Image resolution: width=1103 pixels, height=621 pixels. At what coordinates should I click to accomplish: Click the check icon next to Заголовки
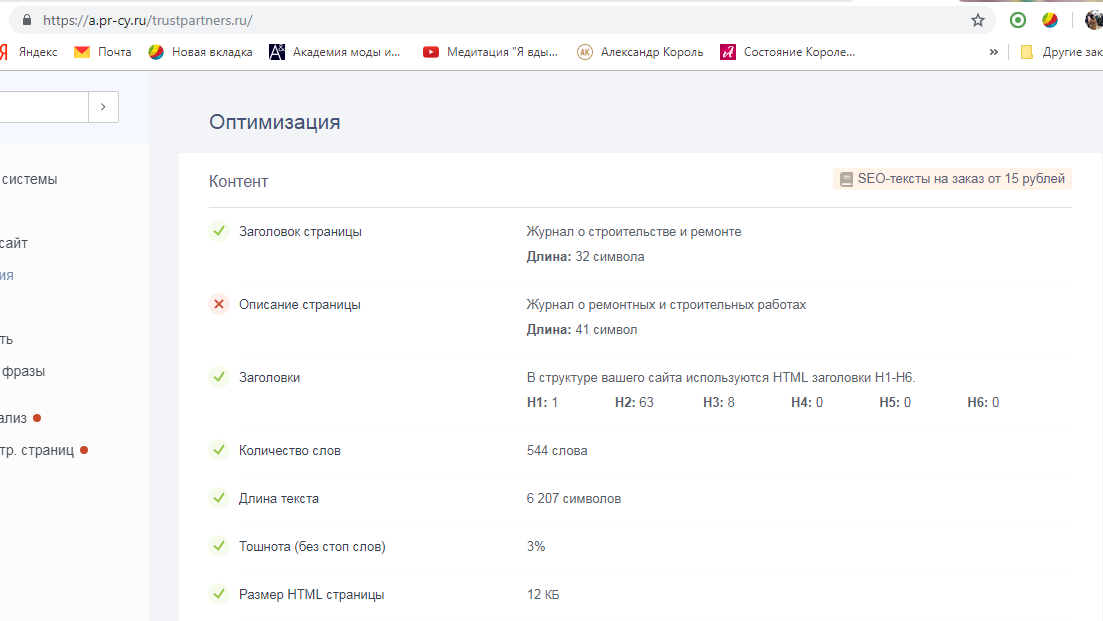click(219, 377)
